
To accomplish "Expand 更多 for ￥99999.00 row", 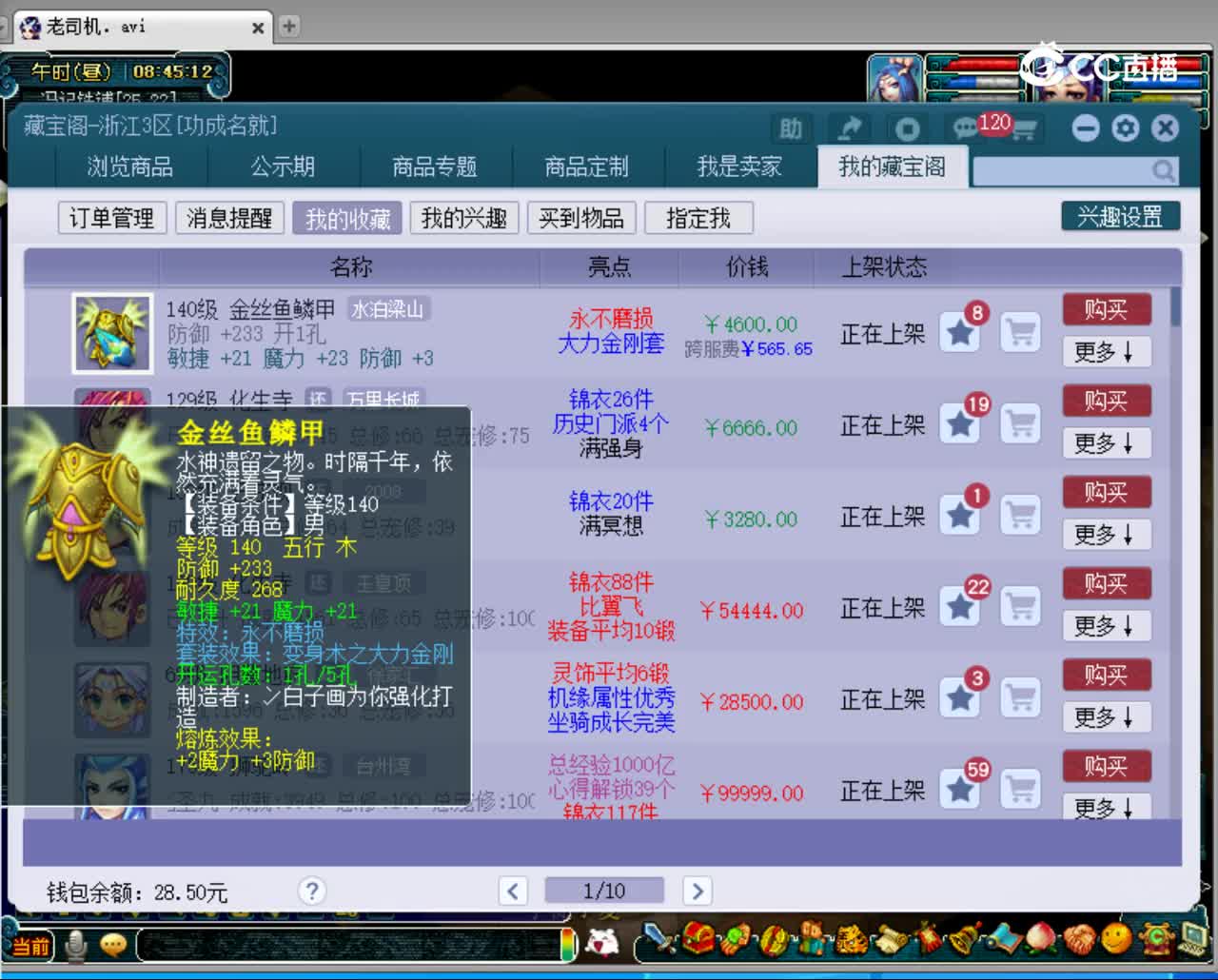I will coord(1106,807).
